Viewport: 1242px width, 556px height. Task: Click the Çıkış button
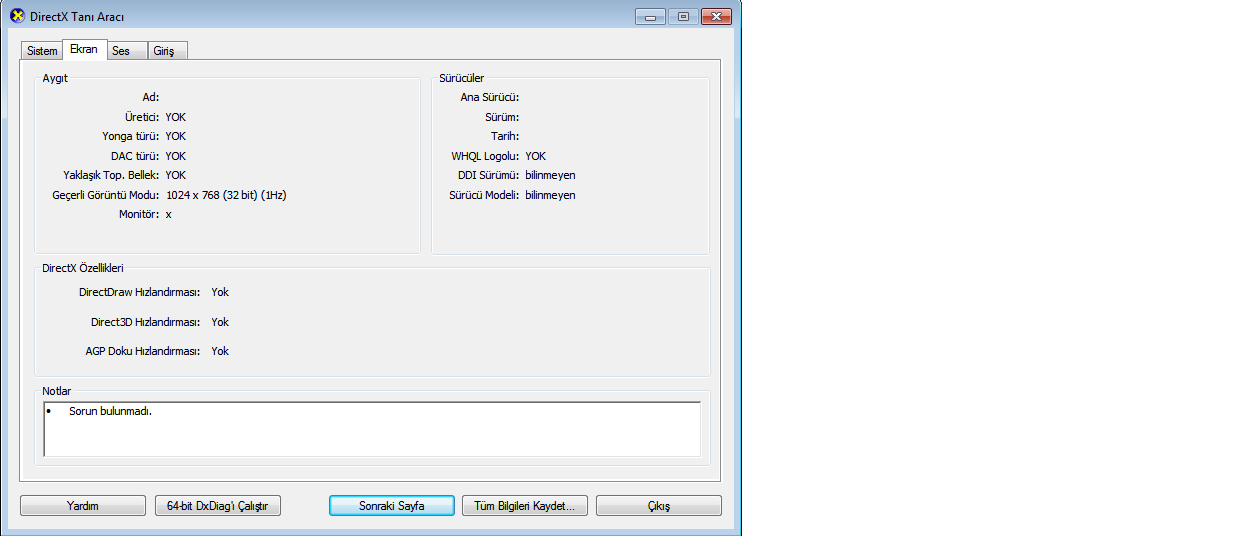coord(658,506)
